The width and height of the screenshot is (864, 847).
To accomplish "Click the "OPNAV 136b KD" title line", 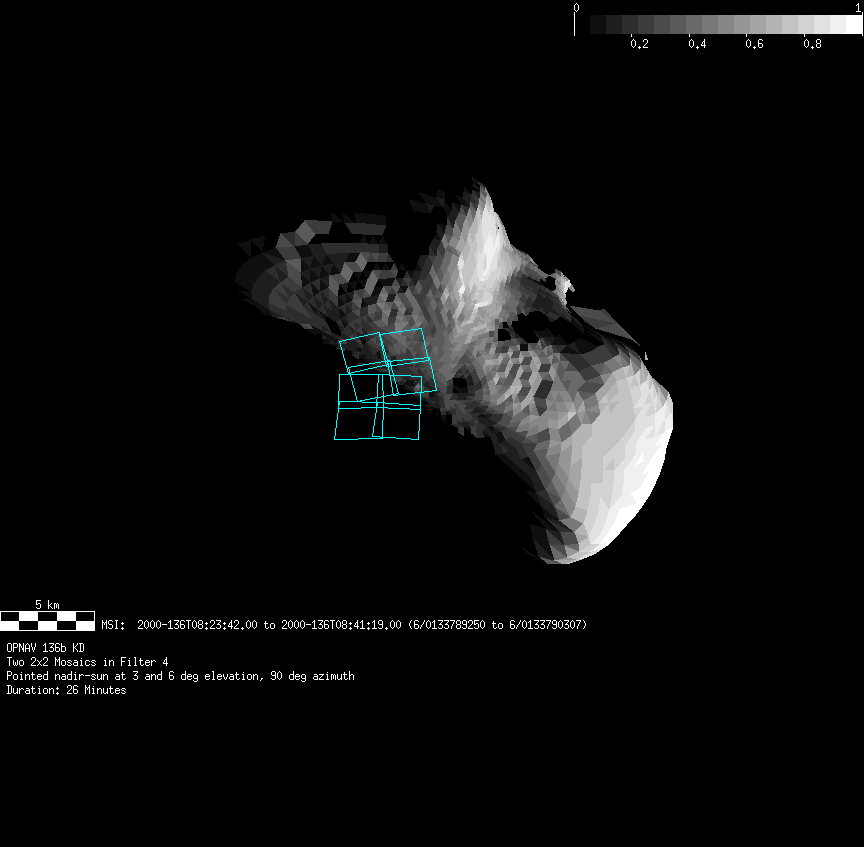I will pos(45,648).
